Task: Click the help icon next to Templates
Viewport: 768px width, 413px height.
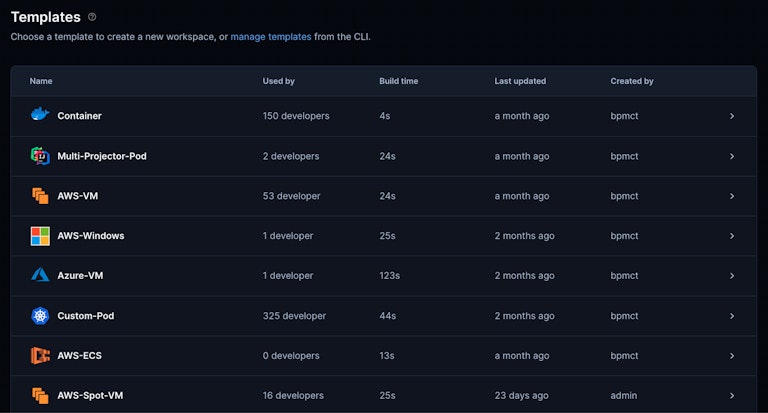Action: [92, 17]
